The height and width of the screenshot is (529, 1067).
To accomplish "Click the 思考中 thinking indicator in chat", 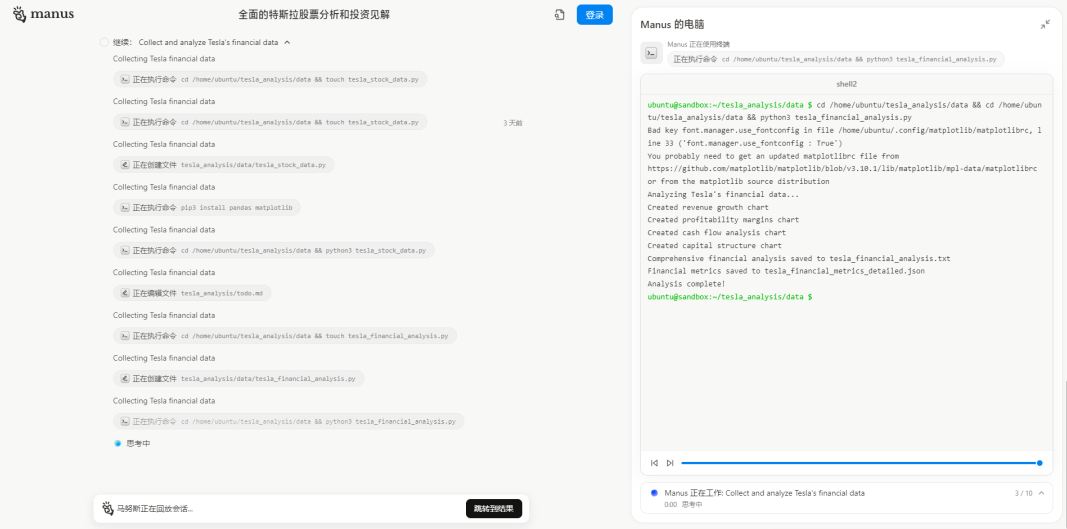I will coord(138,443).
